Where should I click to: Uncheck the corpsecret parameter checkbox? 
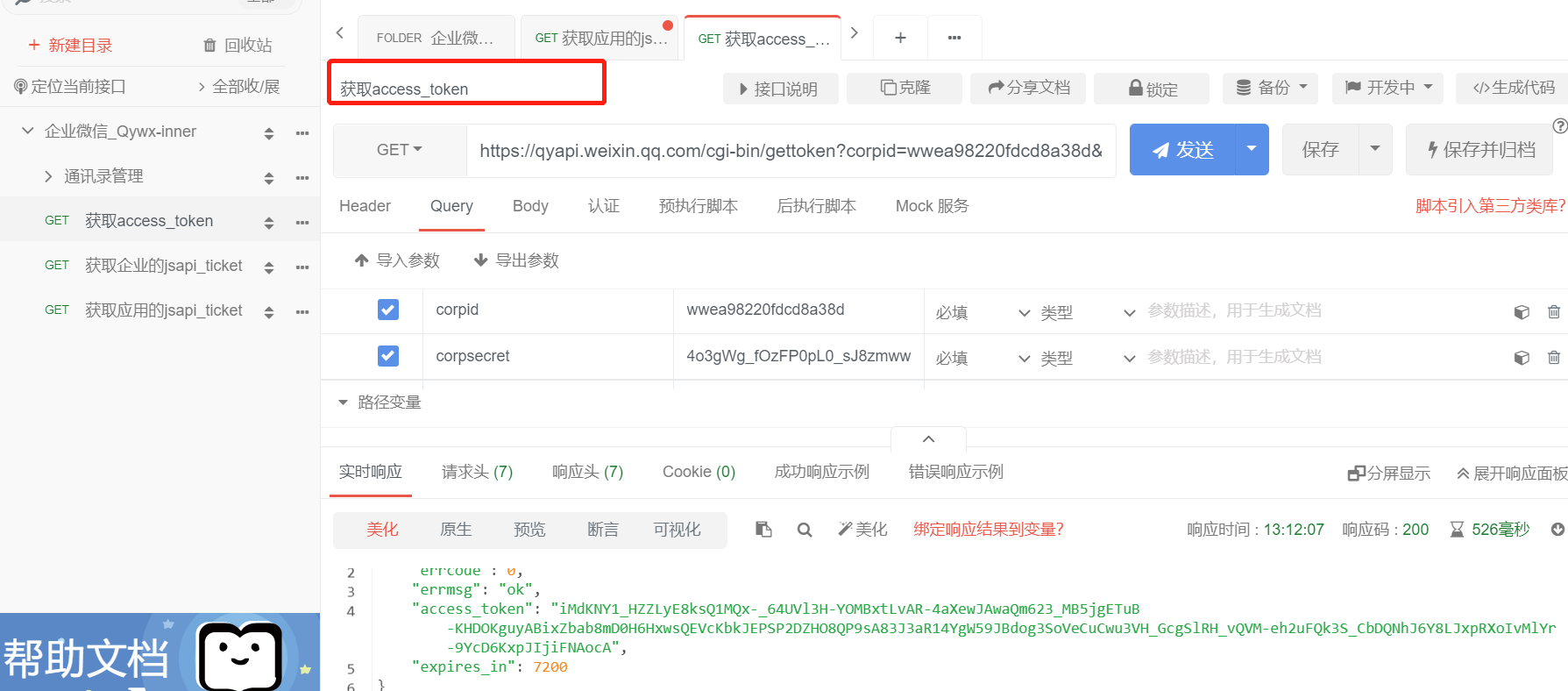coord(388,355)
